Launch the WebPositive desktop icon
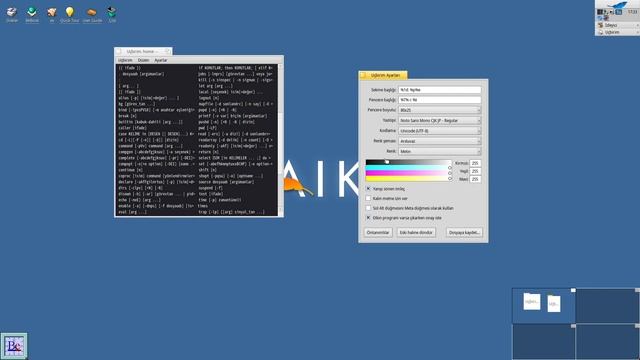Viewport: 640px width, 360px height. click(x=32, y=13)
